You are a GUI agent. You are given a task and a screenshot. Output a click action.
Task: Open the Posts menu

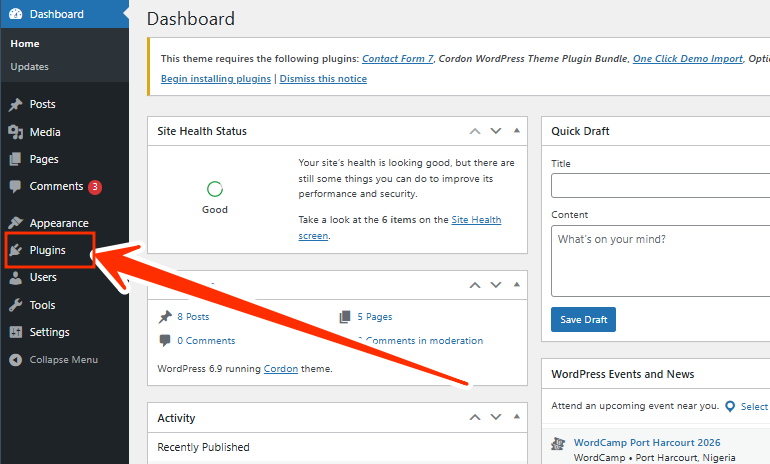pos(43,104)
